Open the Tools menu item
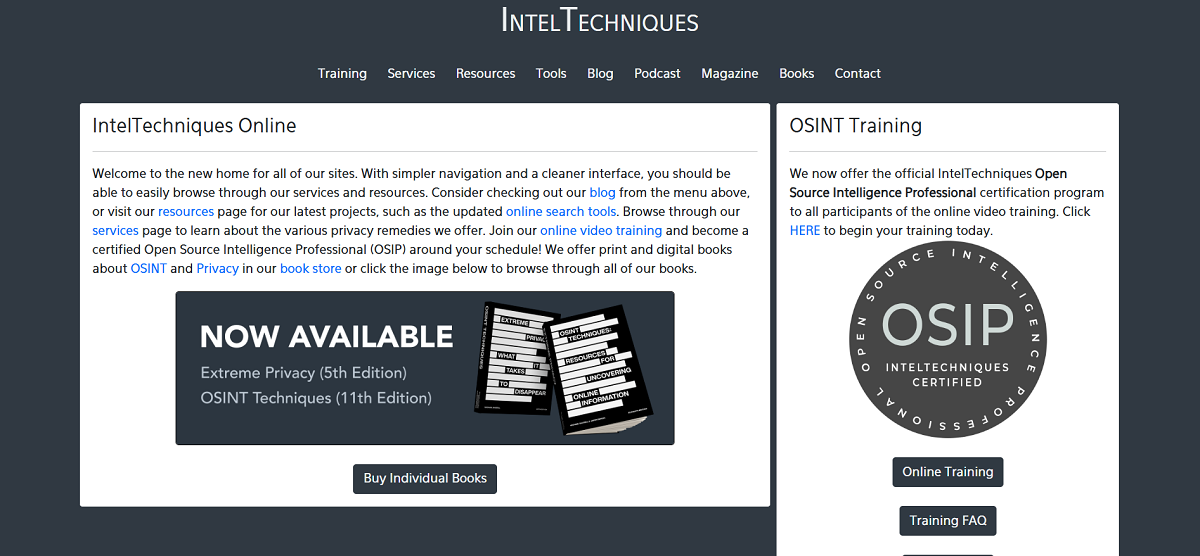 point(551,73)
